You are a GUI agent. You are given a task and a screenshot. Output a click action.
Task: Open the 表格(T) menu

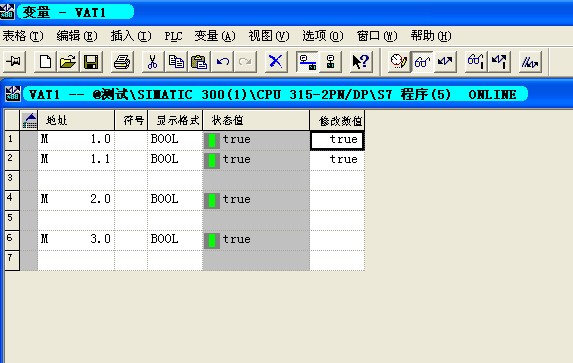tap(23, 36)
